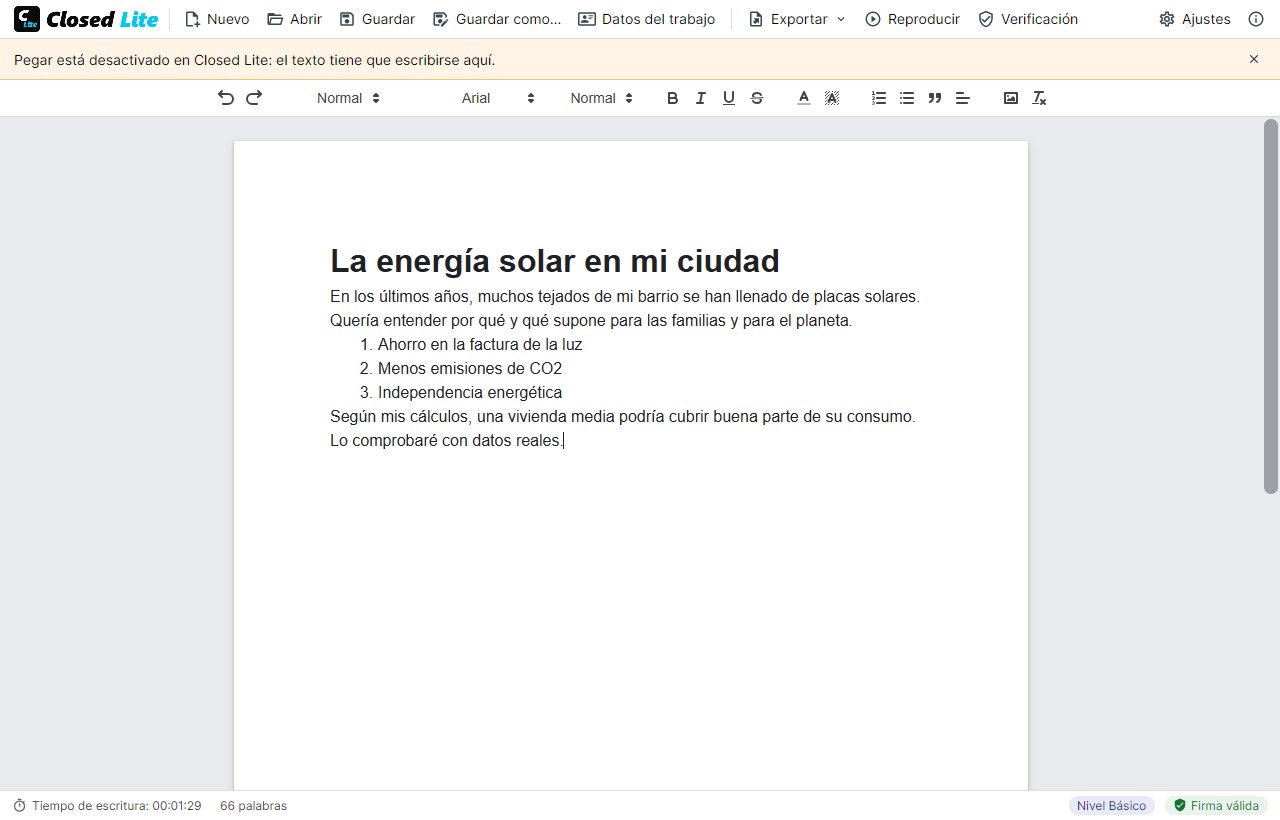1280x820 pixels.
Task: Open a file with Abrir
Action: point(294,19)
